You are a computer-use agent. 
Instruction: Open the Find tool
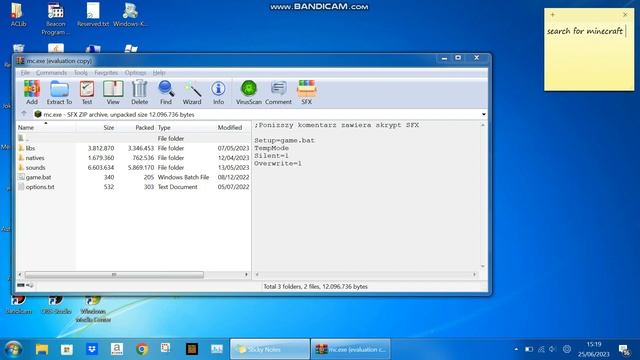166,92
